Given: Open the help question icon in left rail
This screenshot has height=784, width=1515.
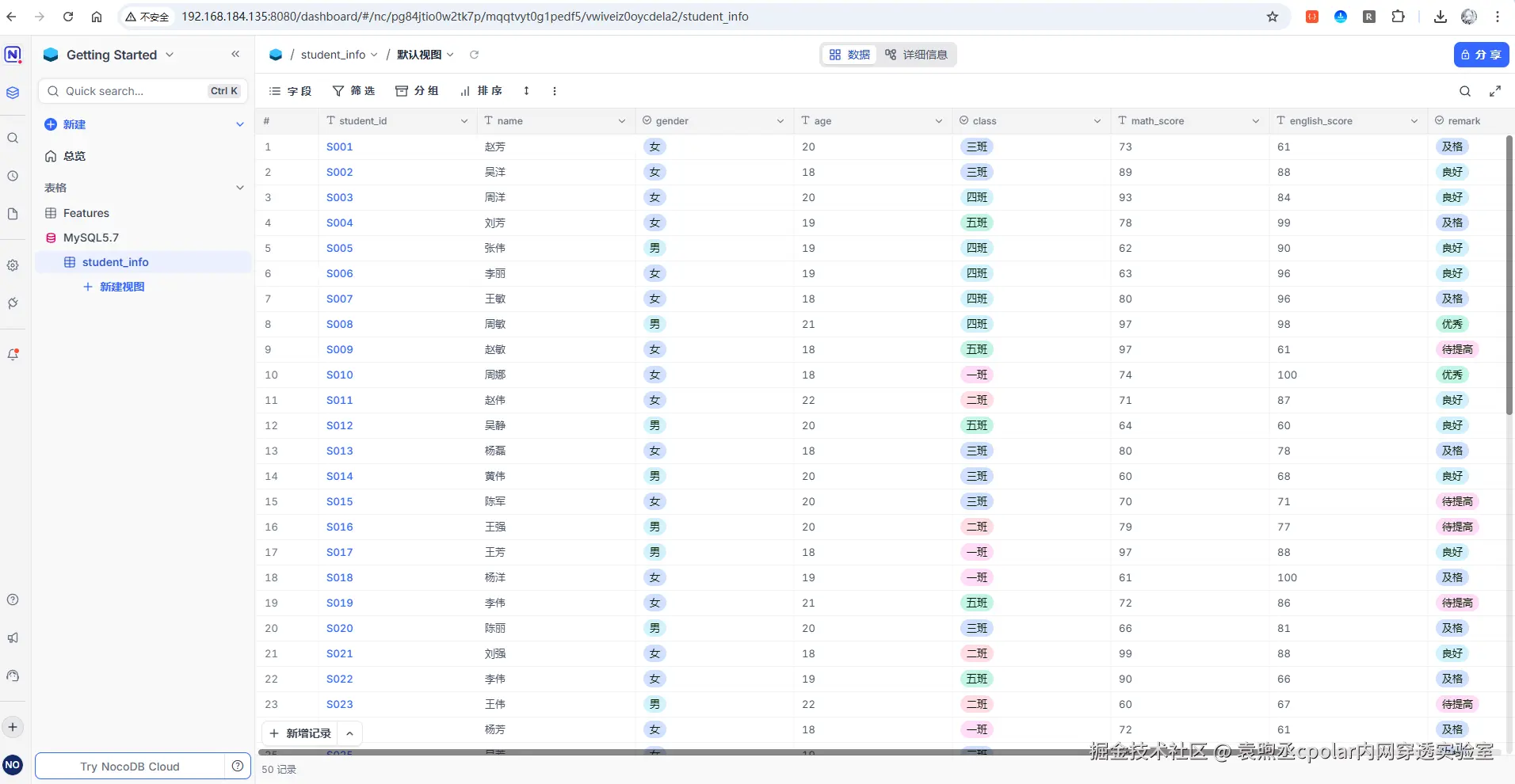Looking at the screenshot, I should (x=13, y=599).
